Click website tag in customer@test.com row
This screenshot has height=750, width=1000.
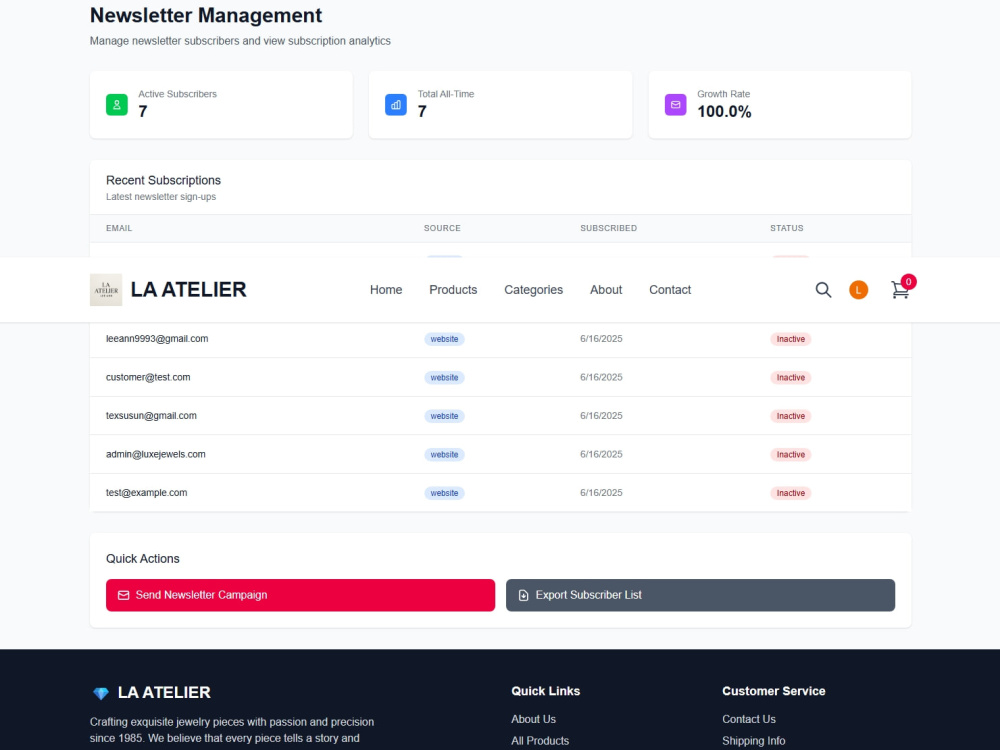445,378
